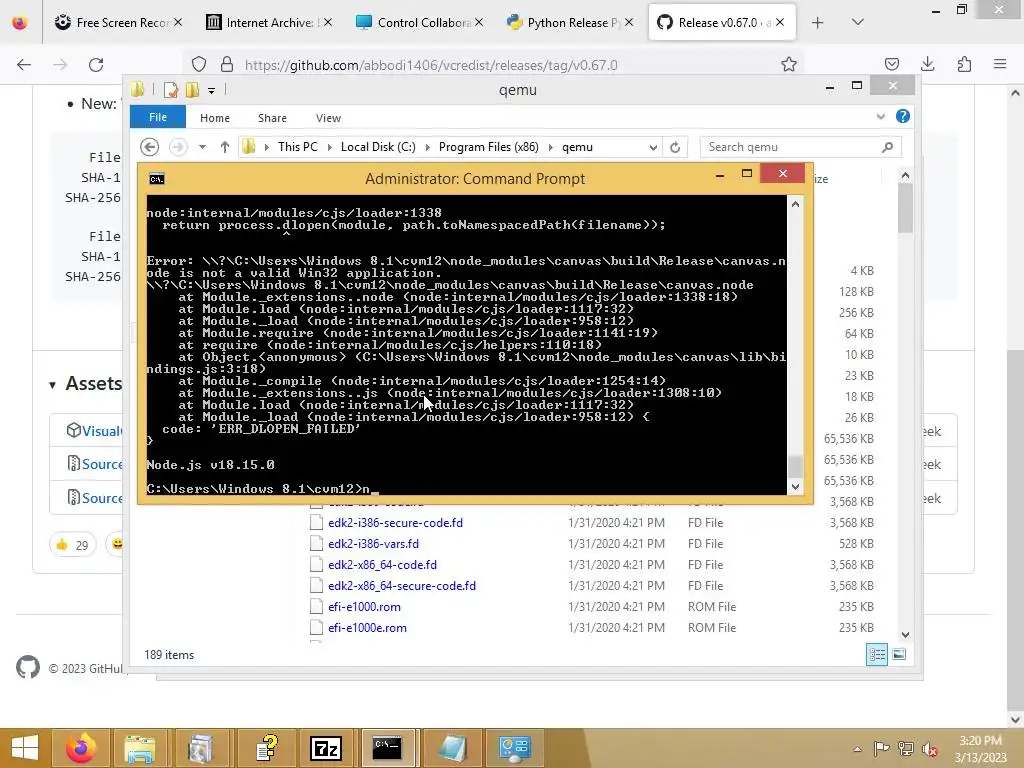This screenshot has height=768, width=1024.
Task: Click the Command Prompt system menu icon
Action: [x=157, y=179]
